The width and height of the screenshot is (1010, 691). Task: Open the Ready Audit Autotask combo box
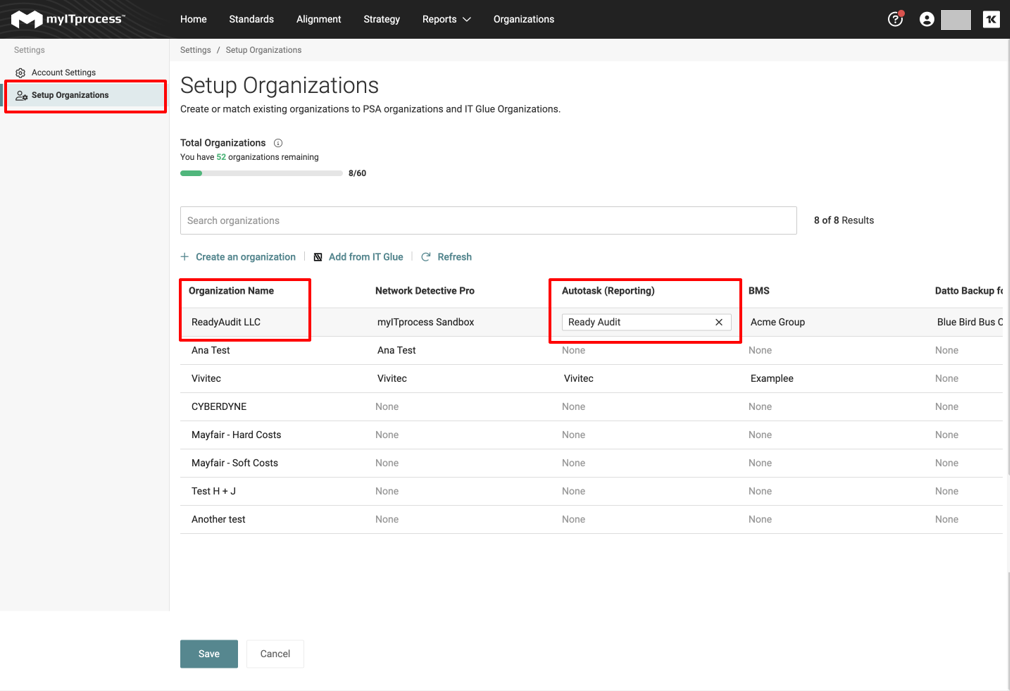click(x=647, y=322)
